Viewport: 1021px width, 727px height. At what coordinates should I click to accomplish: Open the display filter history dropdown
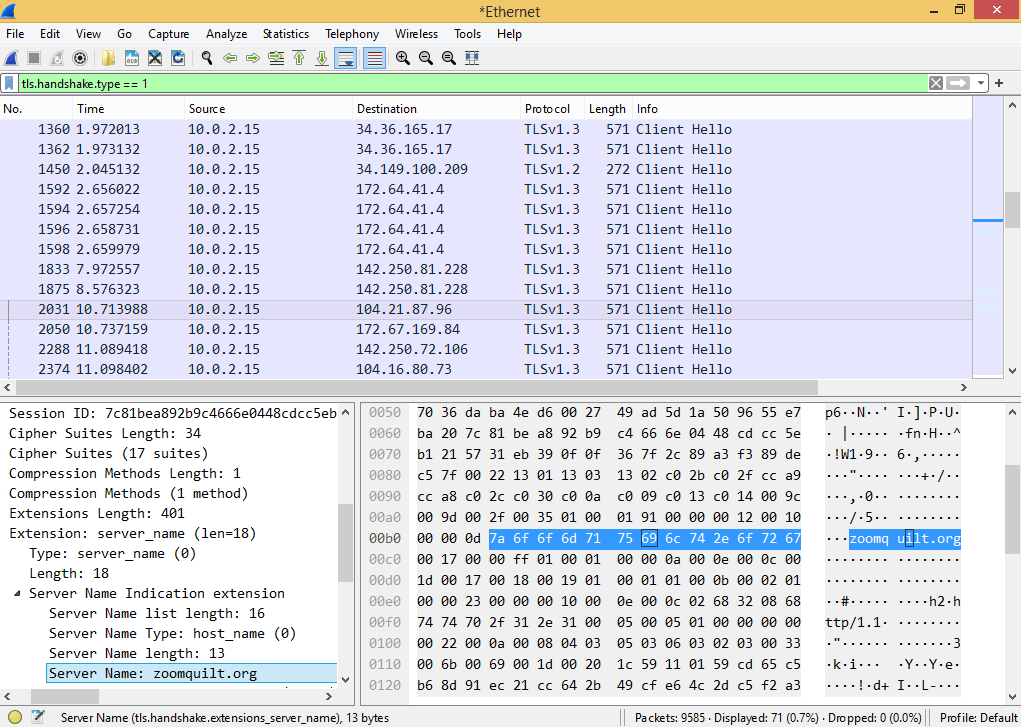click(x=981, y=83)
